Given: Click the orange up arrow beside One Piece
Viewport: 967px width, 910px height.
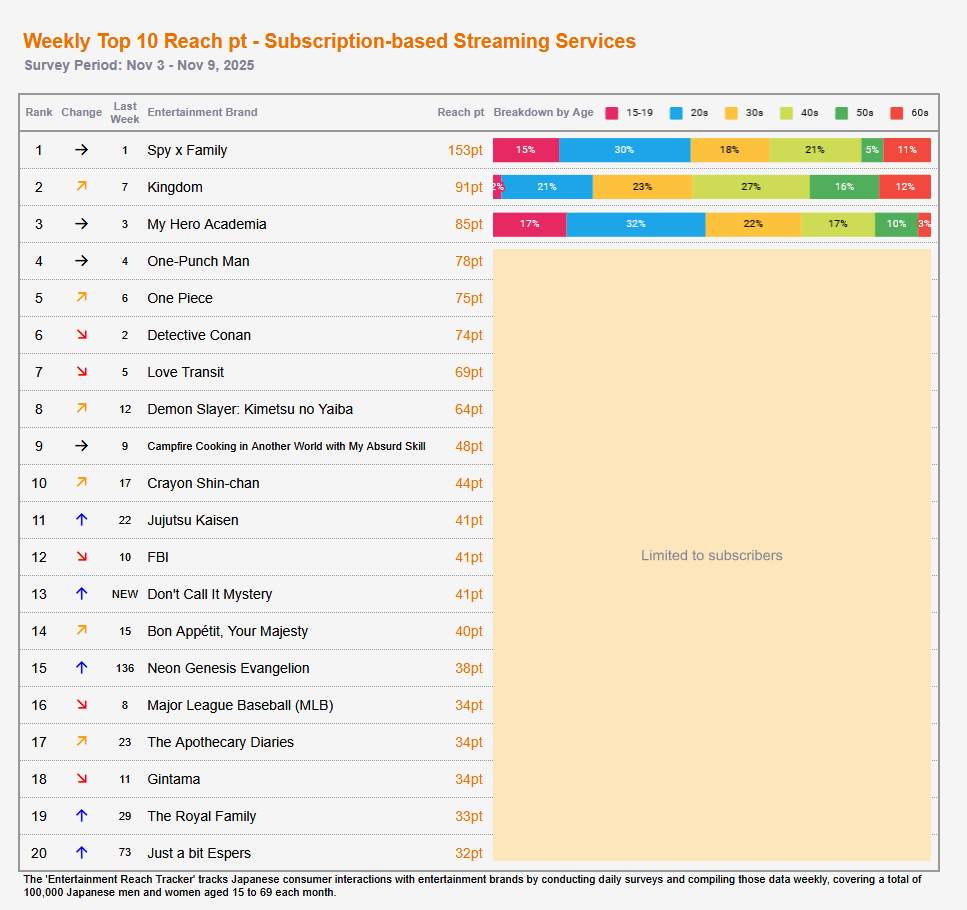Looking at the screenshot, I should 81,297.
